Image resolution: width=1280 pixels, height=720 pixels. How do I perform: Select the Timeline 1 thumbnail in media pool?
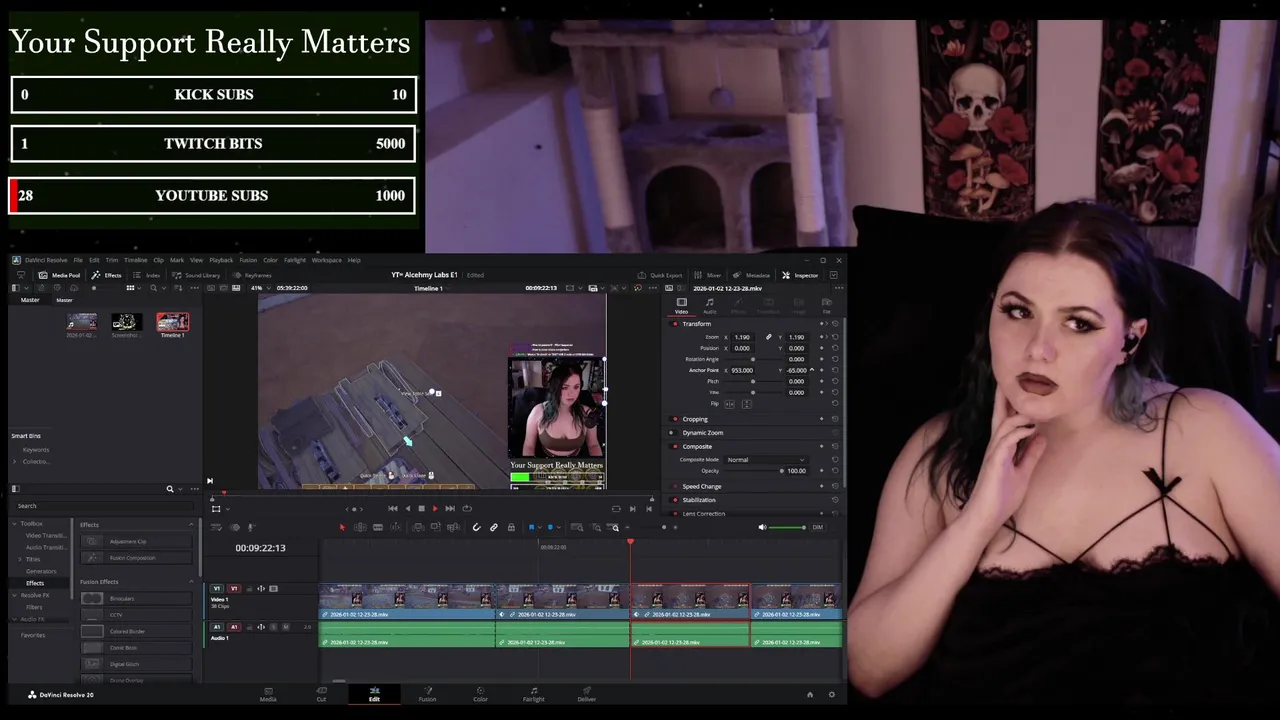click(173, 324)
